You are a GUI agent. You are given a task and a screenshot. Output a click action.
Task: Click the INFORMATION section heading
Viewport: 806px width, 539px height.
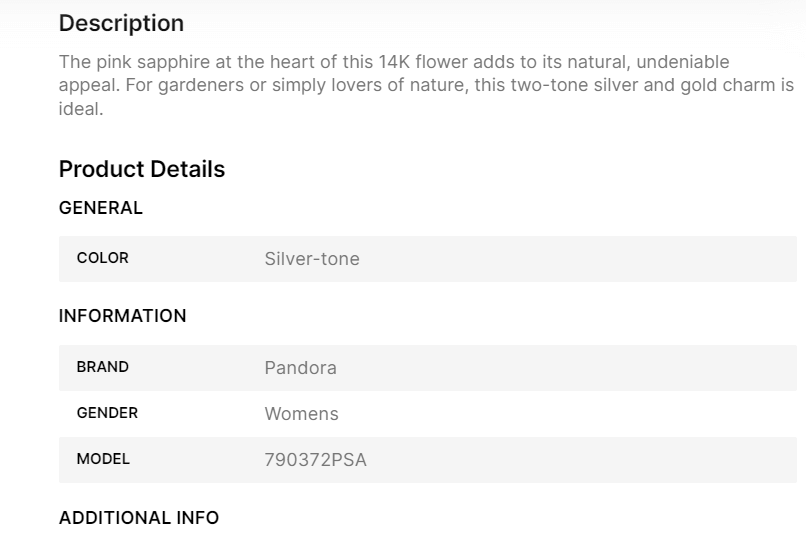click(x=123, y=316)
